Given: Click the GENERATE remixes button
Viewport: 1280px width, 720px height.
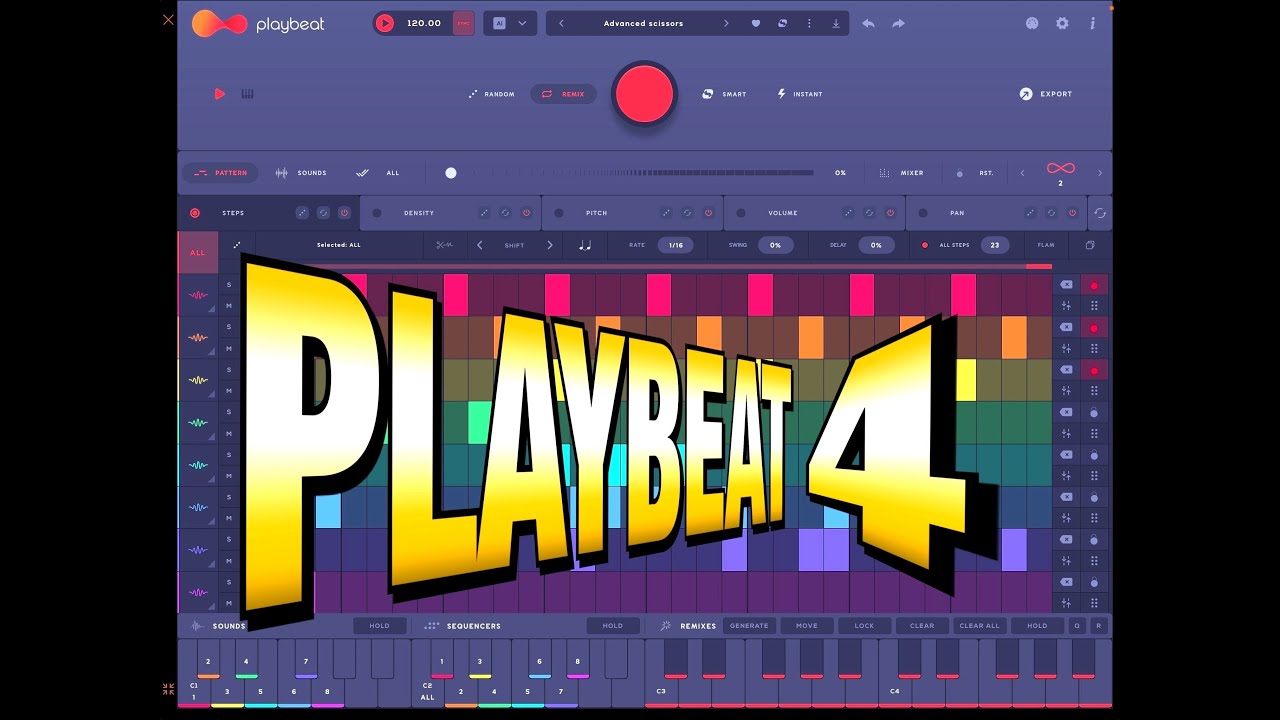Looking at the screenshot, I should coord(749,626).
